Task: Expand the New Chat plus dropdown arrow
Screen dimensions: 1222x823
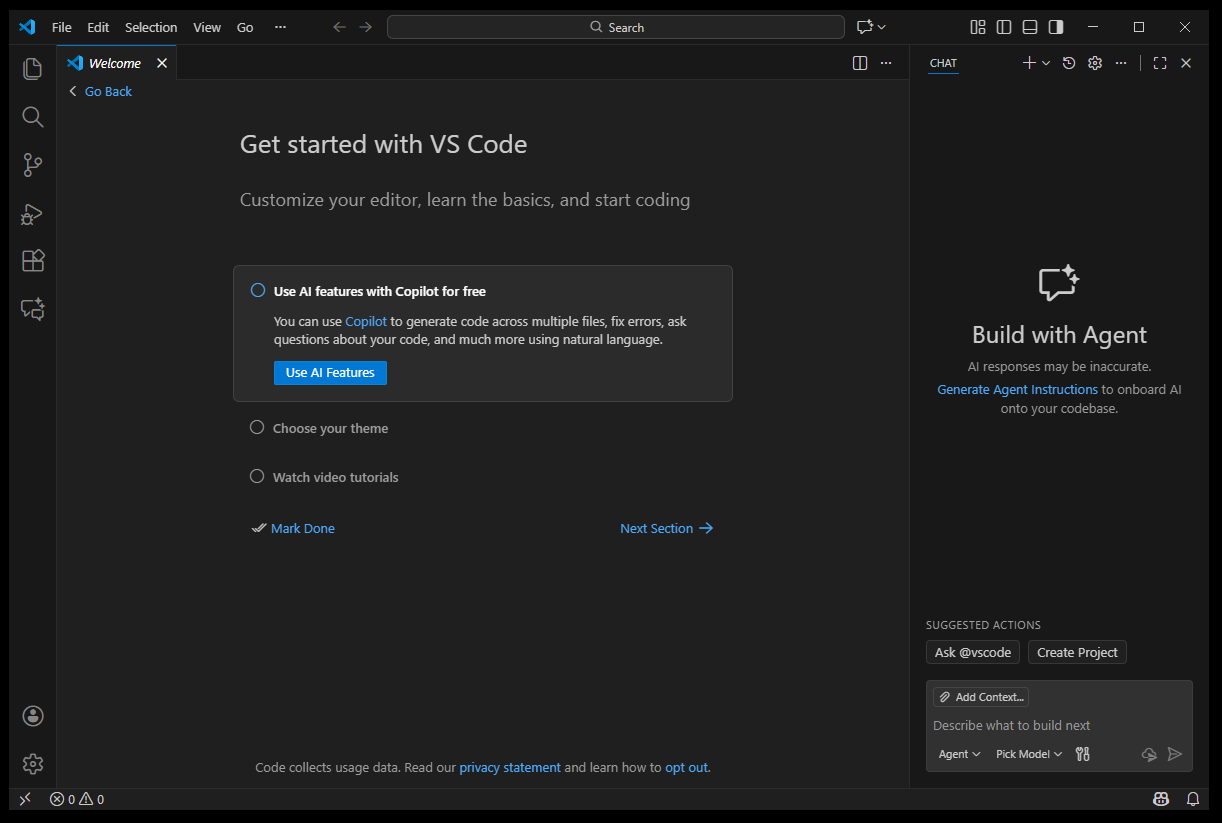Action: point(1046,63)
